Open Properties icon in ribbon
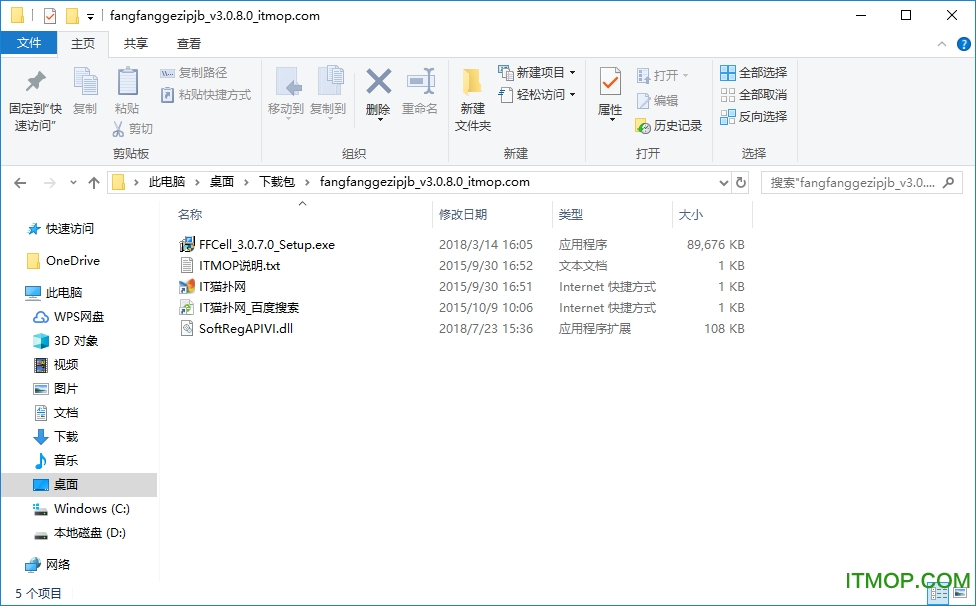 coord(610,83)
